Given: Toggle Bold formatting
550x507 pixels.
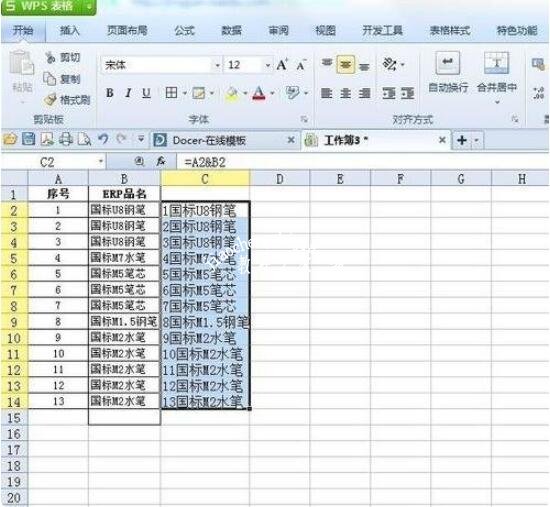Looking at the screenshot, I should click(110, 93).
